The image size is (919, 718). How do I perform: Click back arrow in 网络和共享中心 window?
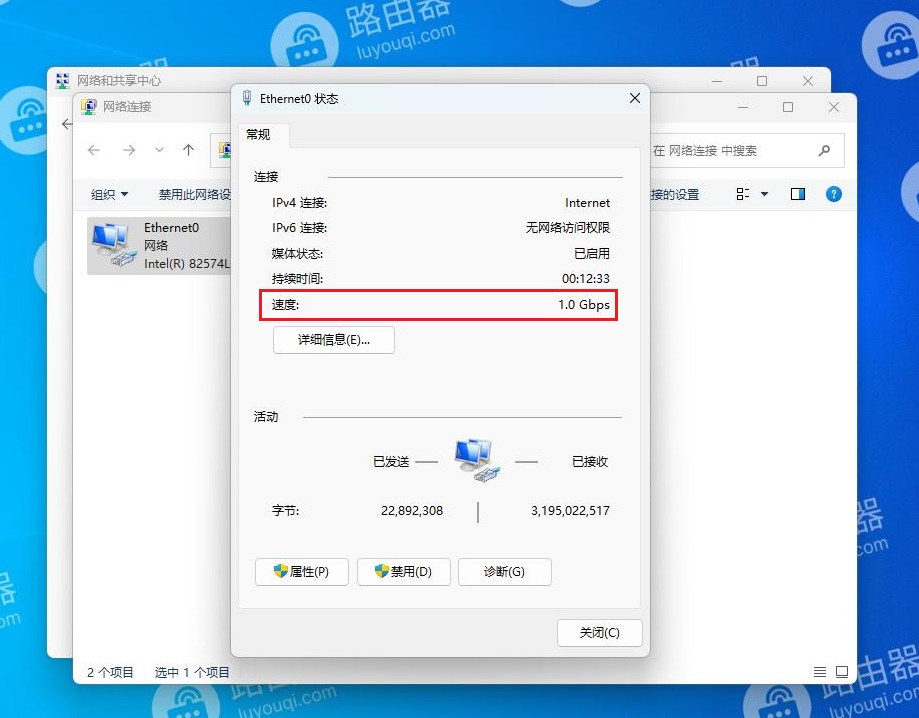(x=67, y=124)
